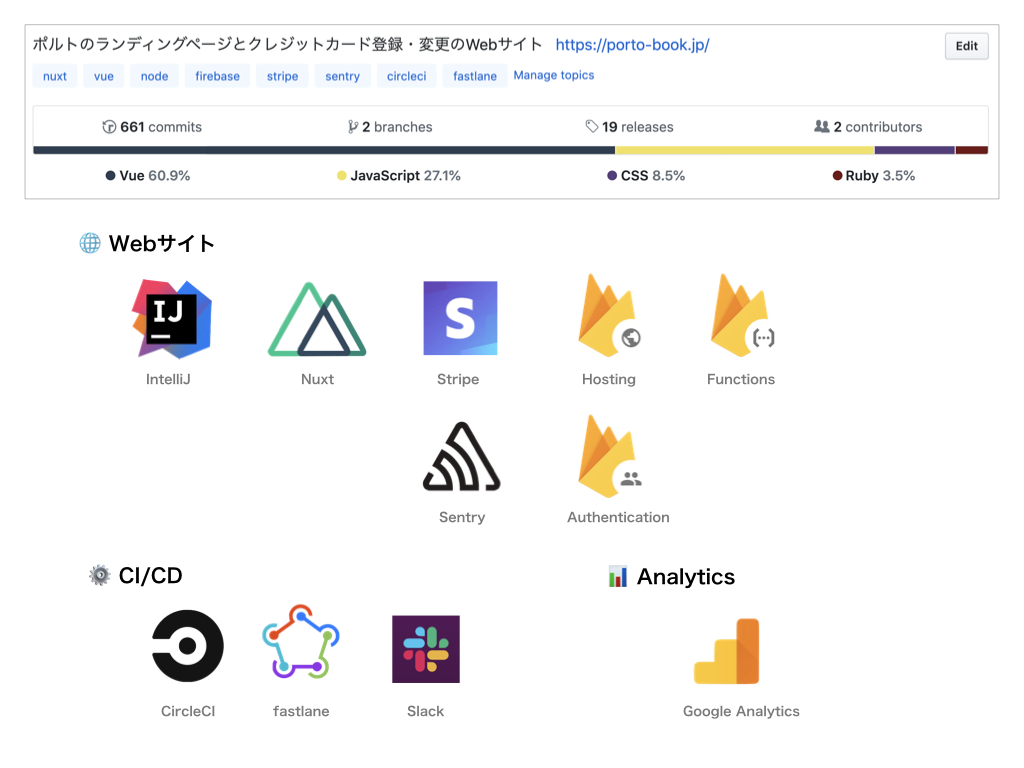
Task: Click the Nuxt caption text
Action: coord(317,379)
